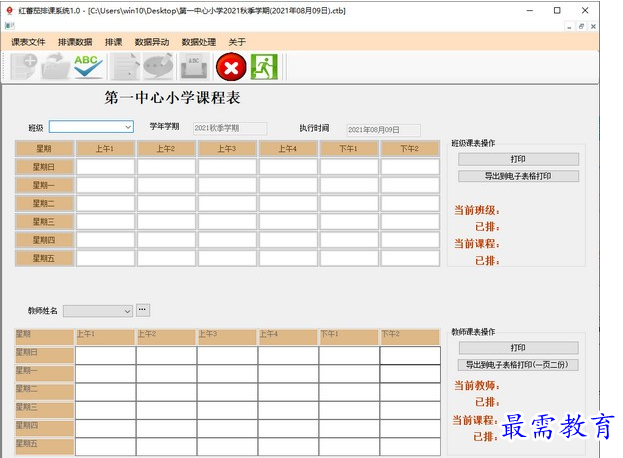Click the 第一中心小学课程表 title
623x458 pixels.
coord(172,98)
